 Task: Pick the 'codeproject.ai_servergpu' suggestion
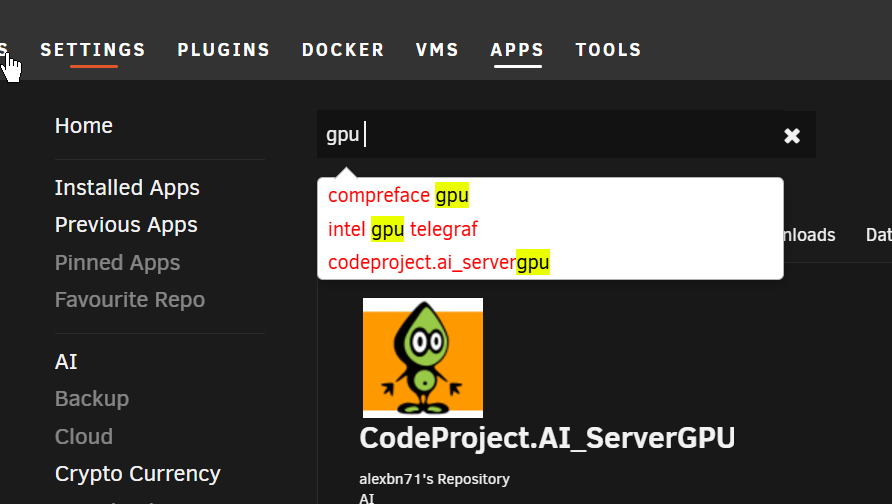tap(439, 262)
